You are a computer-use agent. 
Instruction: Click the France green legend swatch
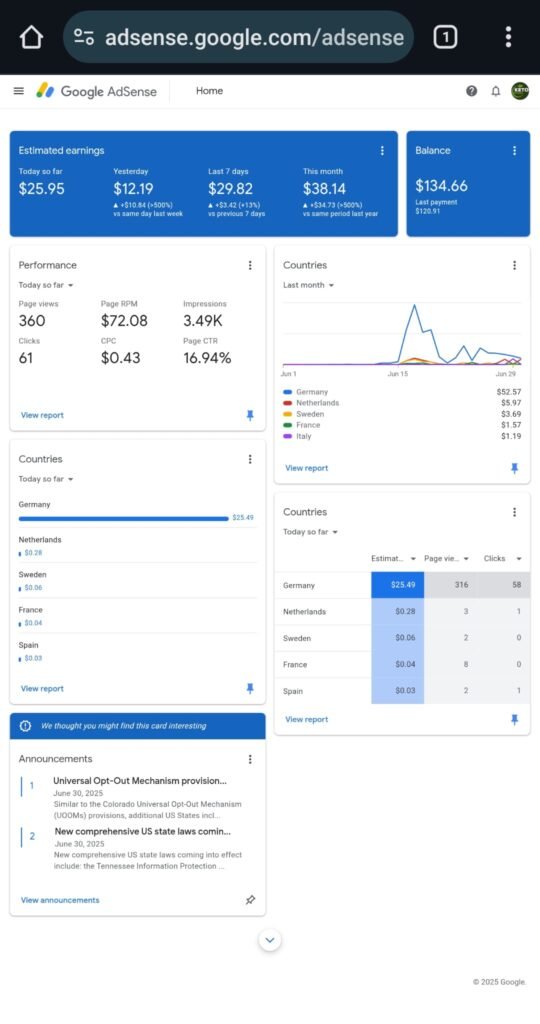click(287, 425)
